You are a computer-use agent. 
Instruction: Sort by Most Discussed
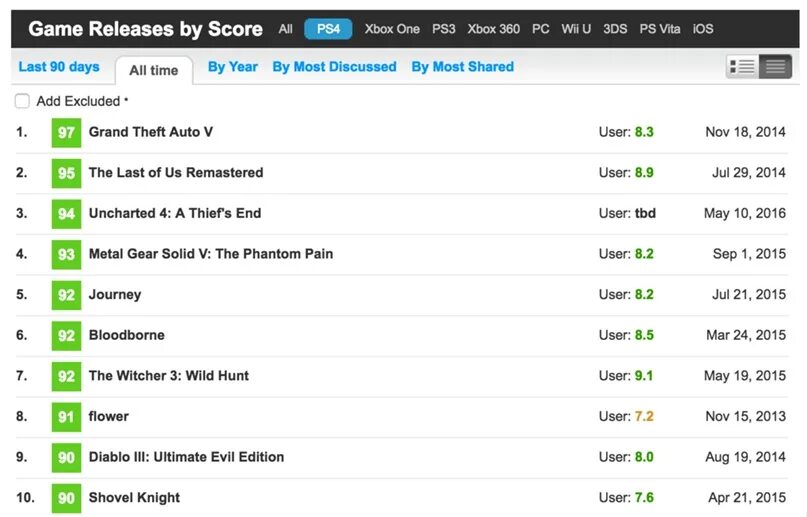pyautogui.click(x=334, y=67)
